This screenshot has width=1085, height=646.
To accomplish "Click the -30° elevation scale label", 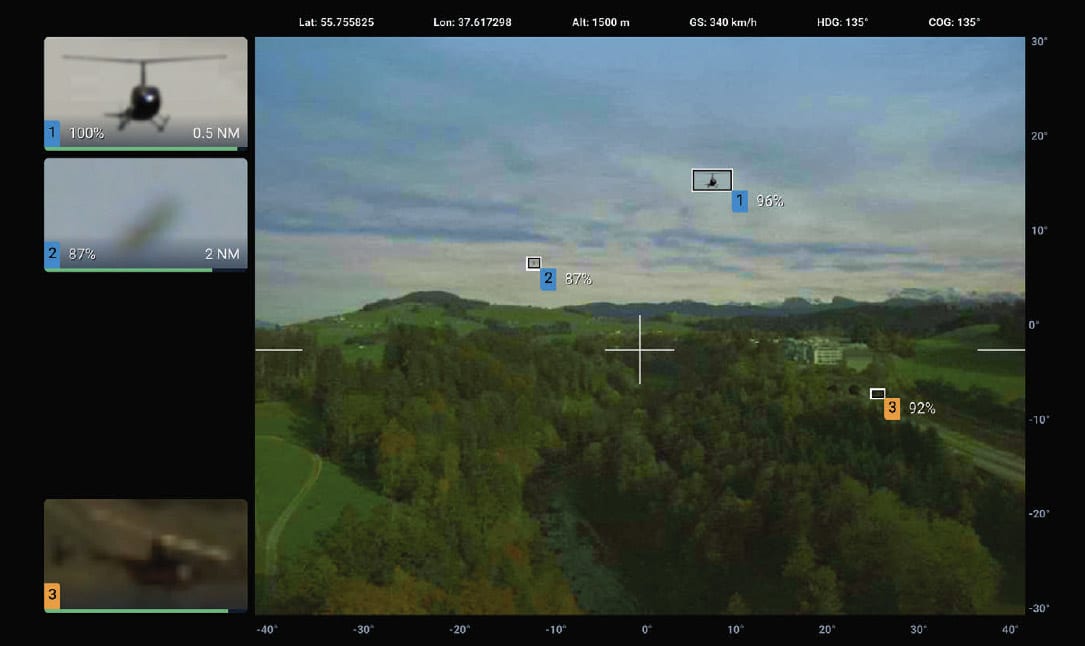I will [1039, 609].
